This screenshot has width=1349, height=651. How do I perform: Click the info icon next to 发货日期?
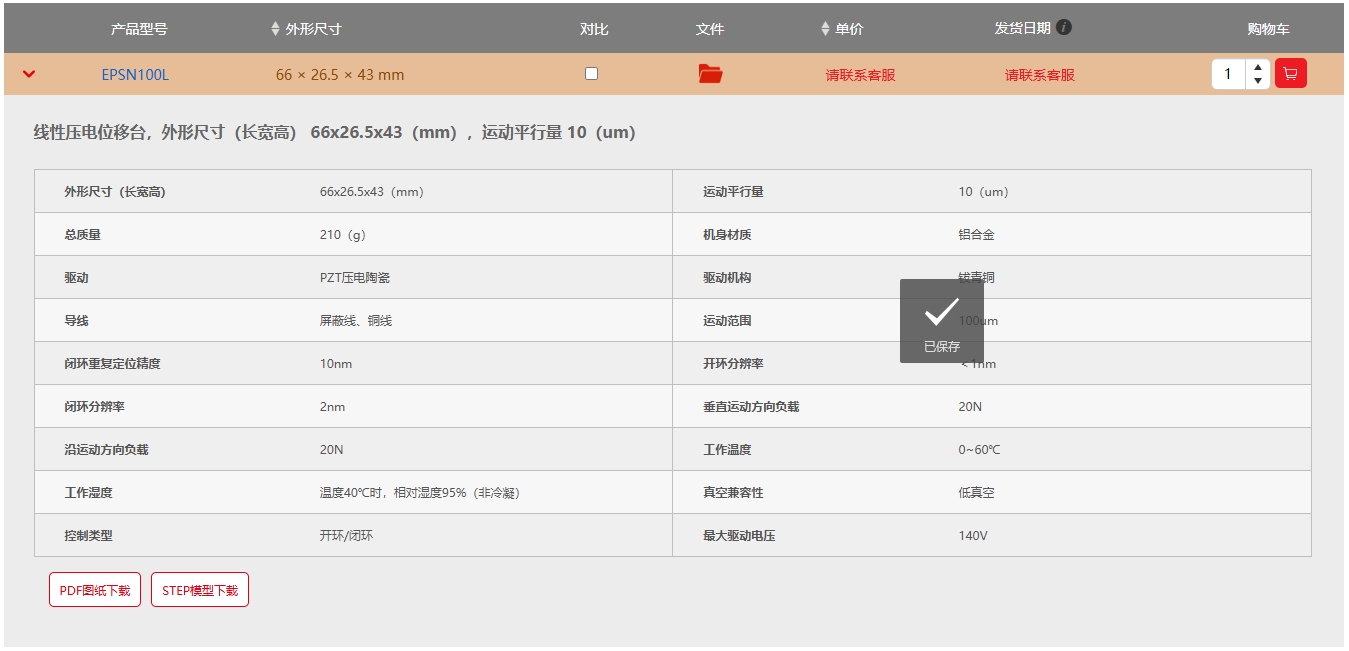(1064, 27)
